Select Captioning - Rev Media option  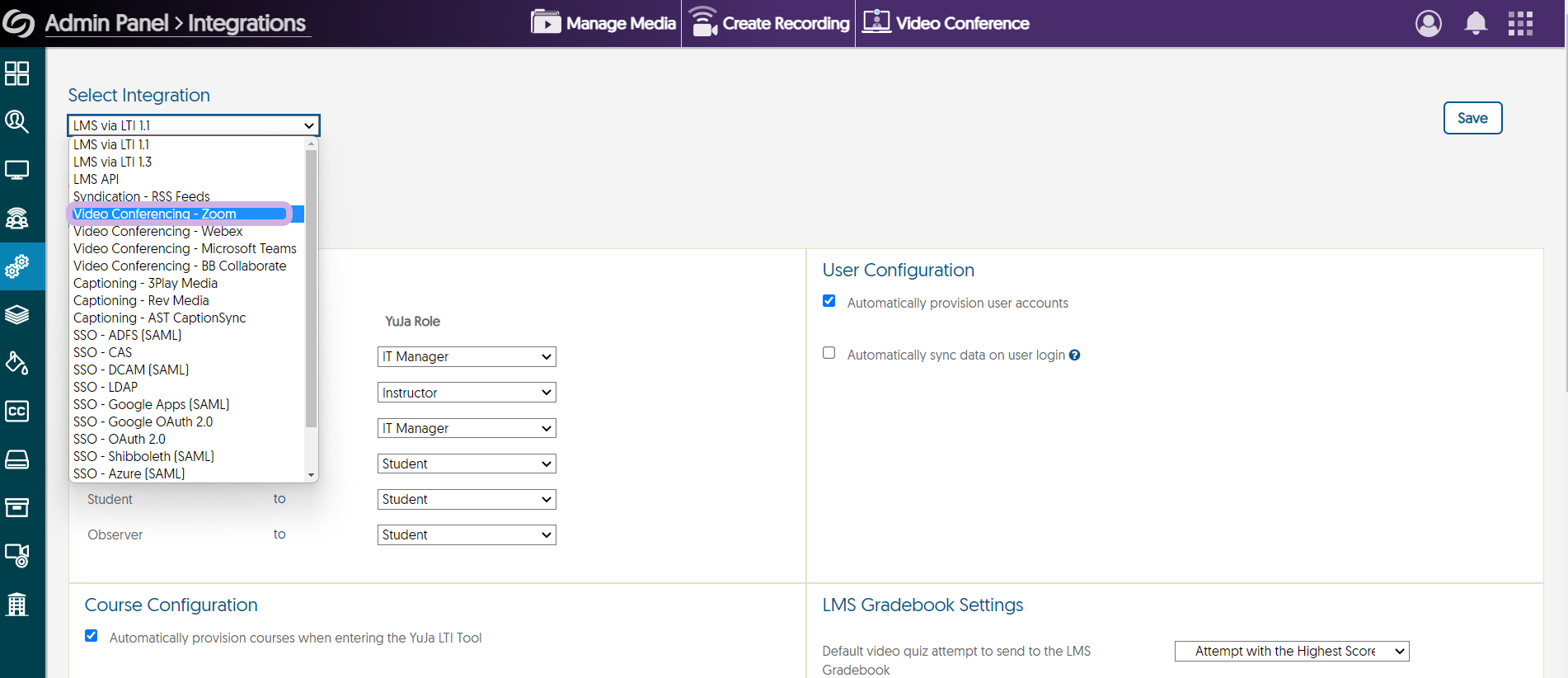click(187, 300)
